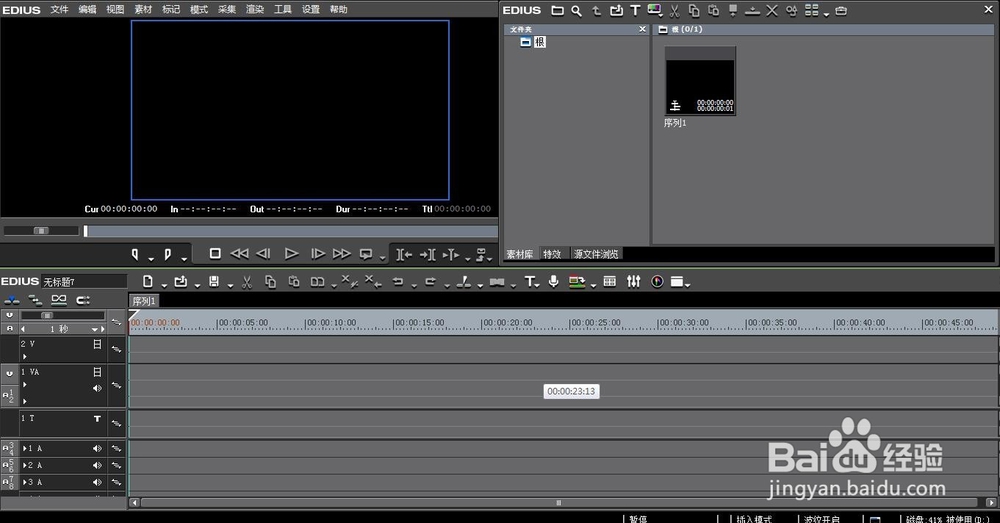Open the bin view mode dropdown arrow
1000x523 pixels.
coord(827,13)
